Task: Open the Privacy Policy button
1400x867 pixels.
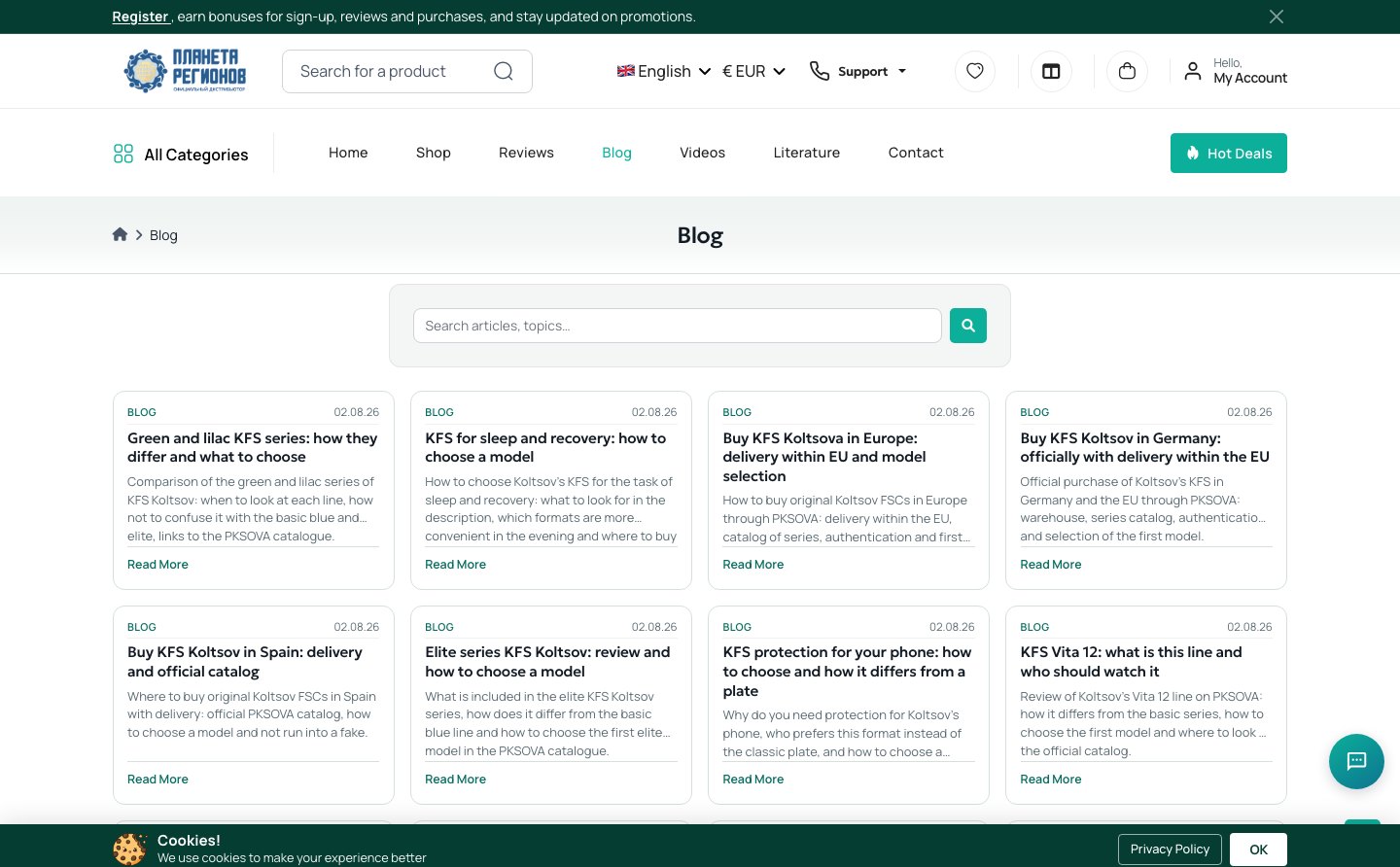Action: [1170, 850]
